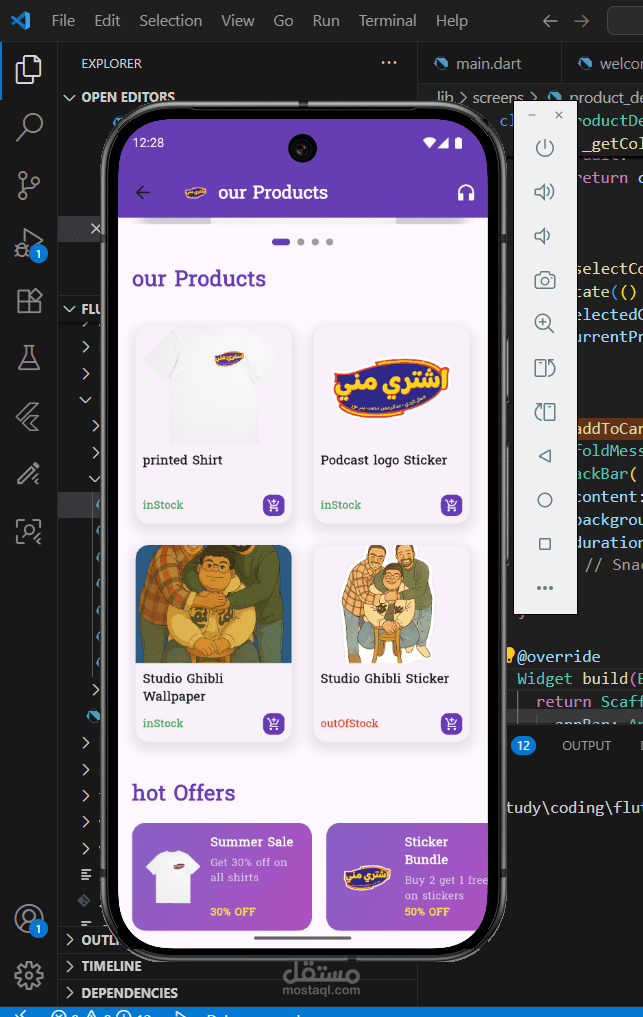This screenshot has height=1017, width=643.
Task: Go forward with editor navigation arrow
Action: pos(581,21)
